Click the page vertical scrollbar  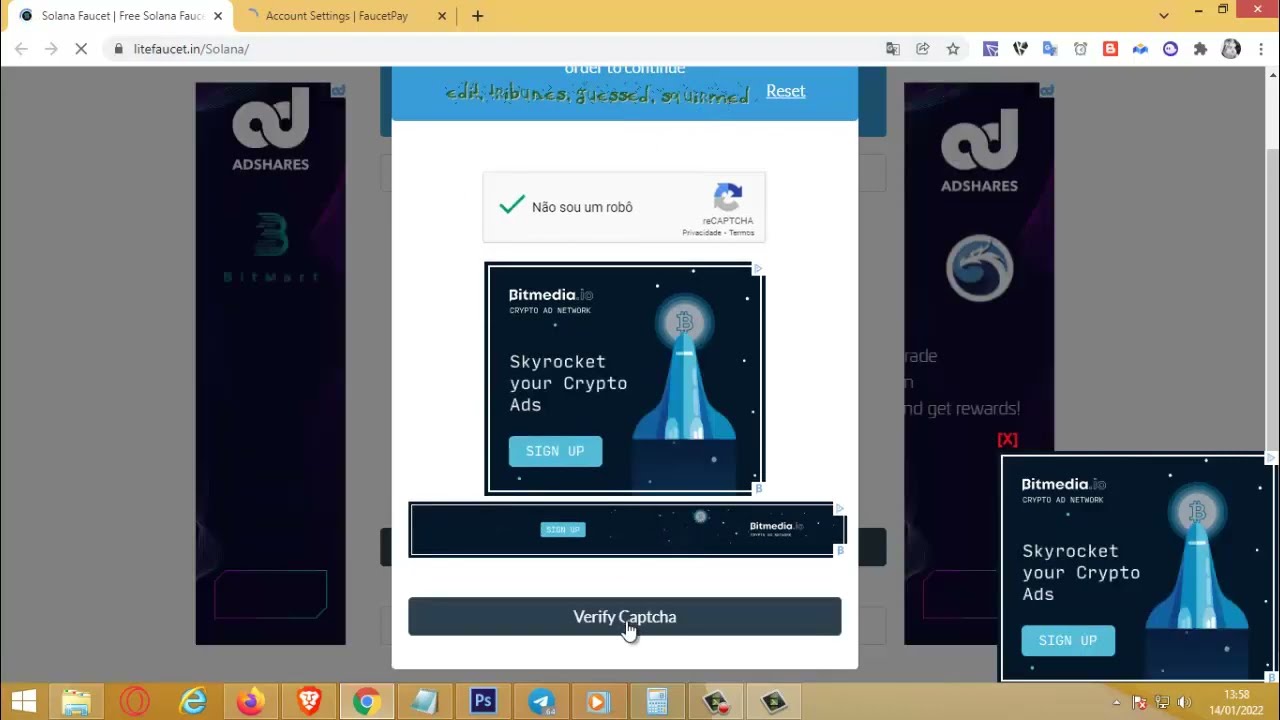point(1272,375)
